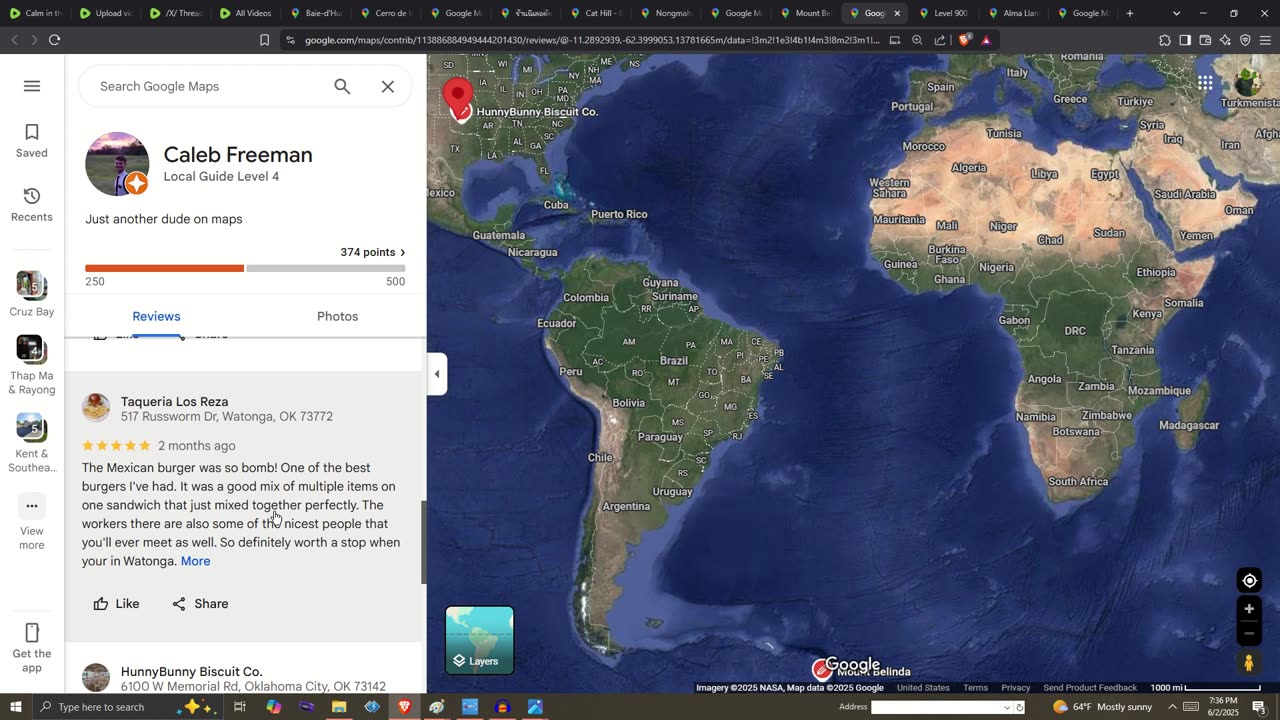
Task: Open United States region link
Action: point(923,688)
